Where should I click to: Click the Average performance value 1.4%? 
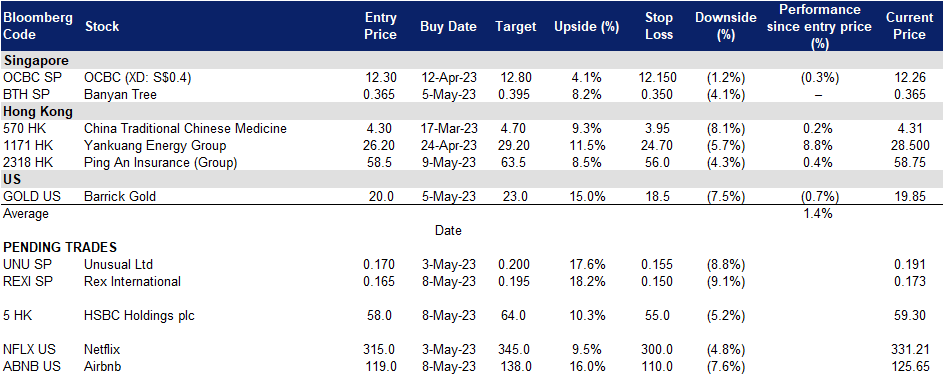pyautogui.click(x=818, y=213)
